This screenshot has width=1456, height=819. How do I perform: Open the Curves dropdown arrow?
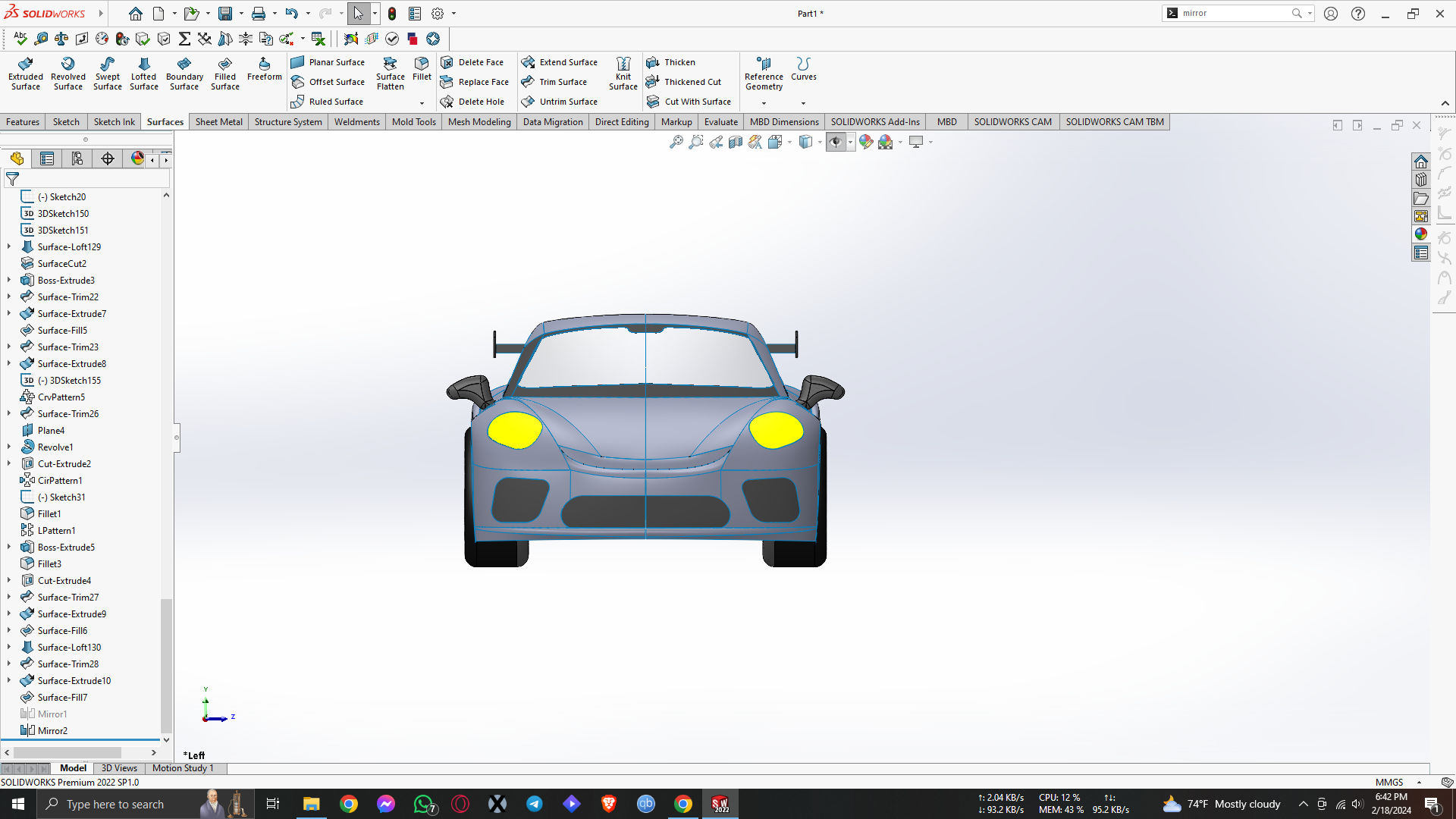[x=803, y=103]
